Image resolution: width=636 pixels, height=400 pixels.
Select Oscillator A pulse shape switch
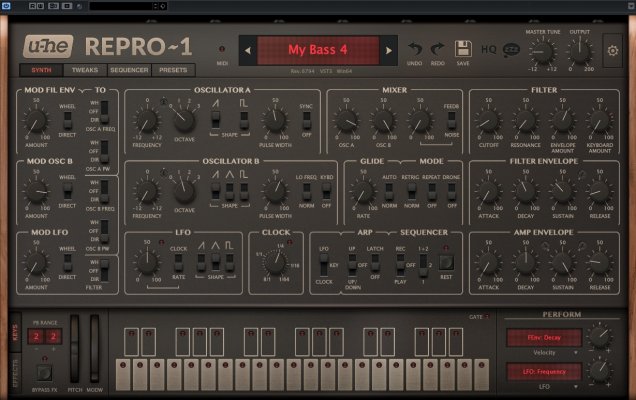[244, 120]
